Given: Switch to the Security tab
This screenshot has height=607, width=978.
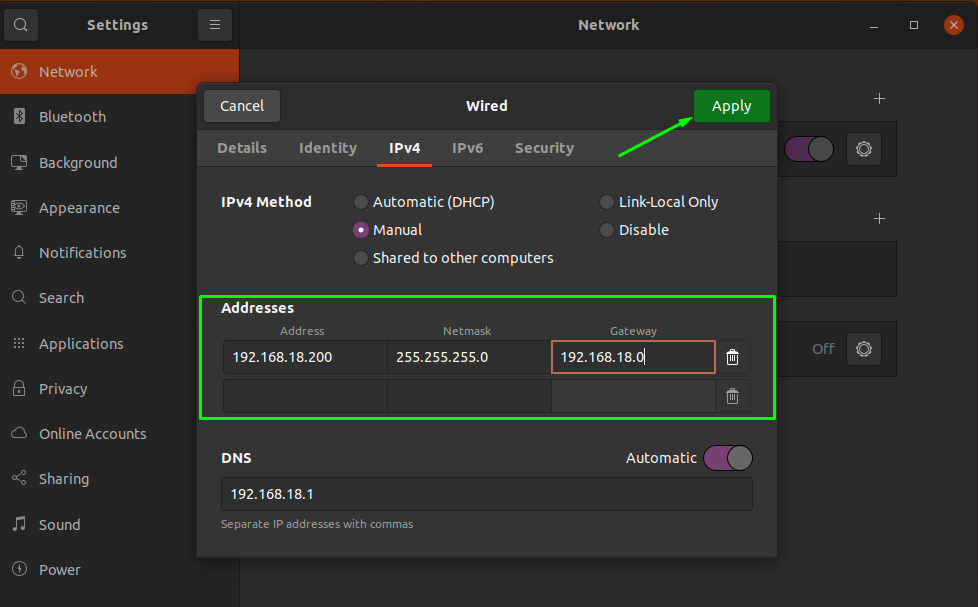Looking at the screenshot, I should click(545, 148).
